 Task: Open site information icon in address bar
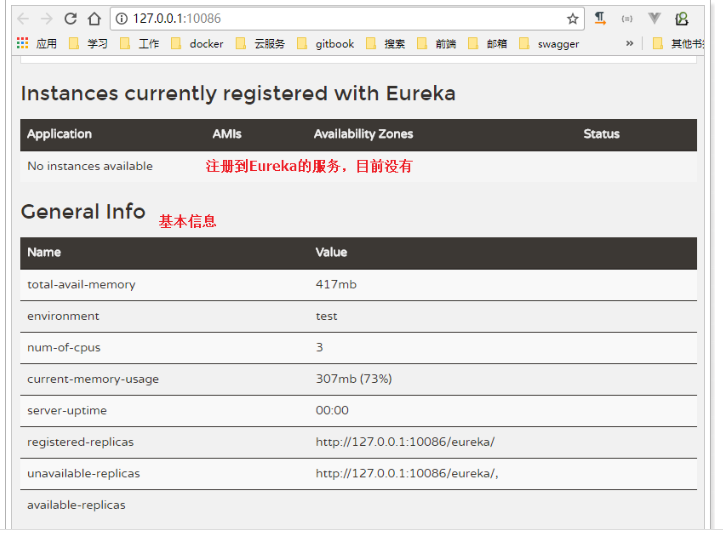point(121,19)
